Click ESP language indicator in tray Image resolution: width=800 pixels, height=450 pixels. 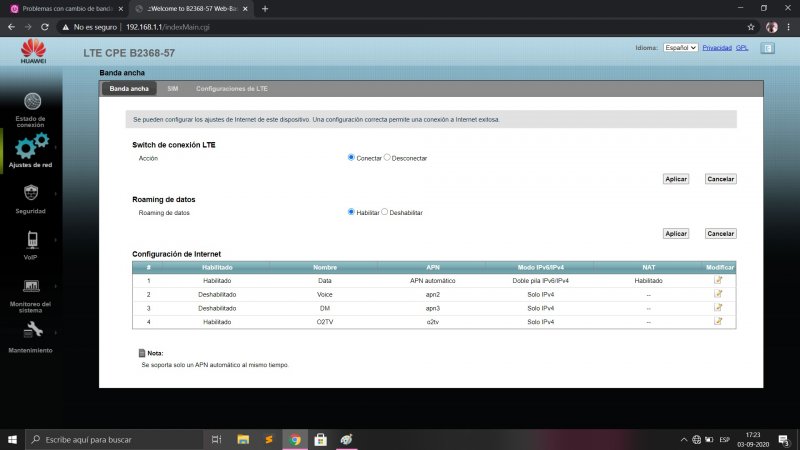pyautogui.click(x=724, y=439)
